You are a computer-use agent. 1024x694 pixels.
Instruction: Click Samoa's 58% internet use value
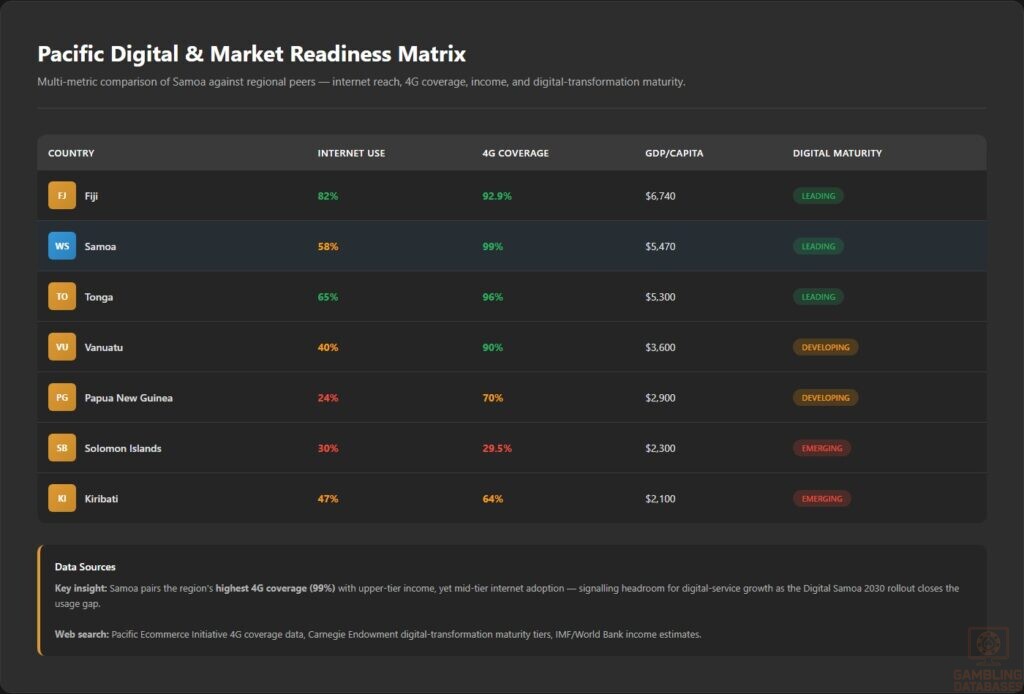coord(328,246)
